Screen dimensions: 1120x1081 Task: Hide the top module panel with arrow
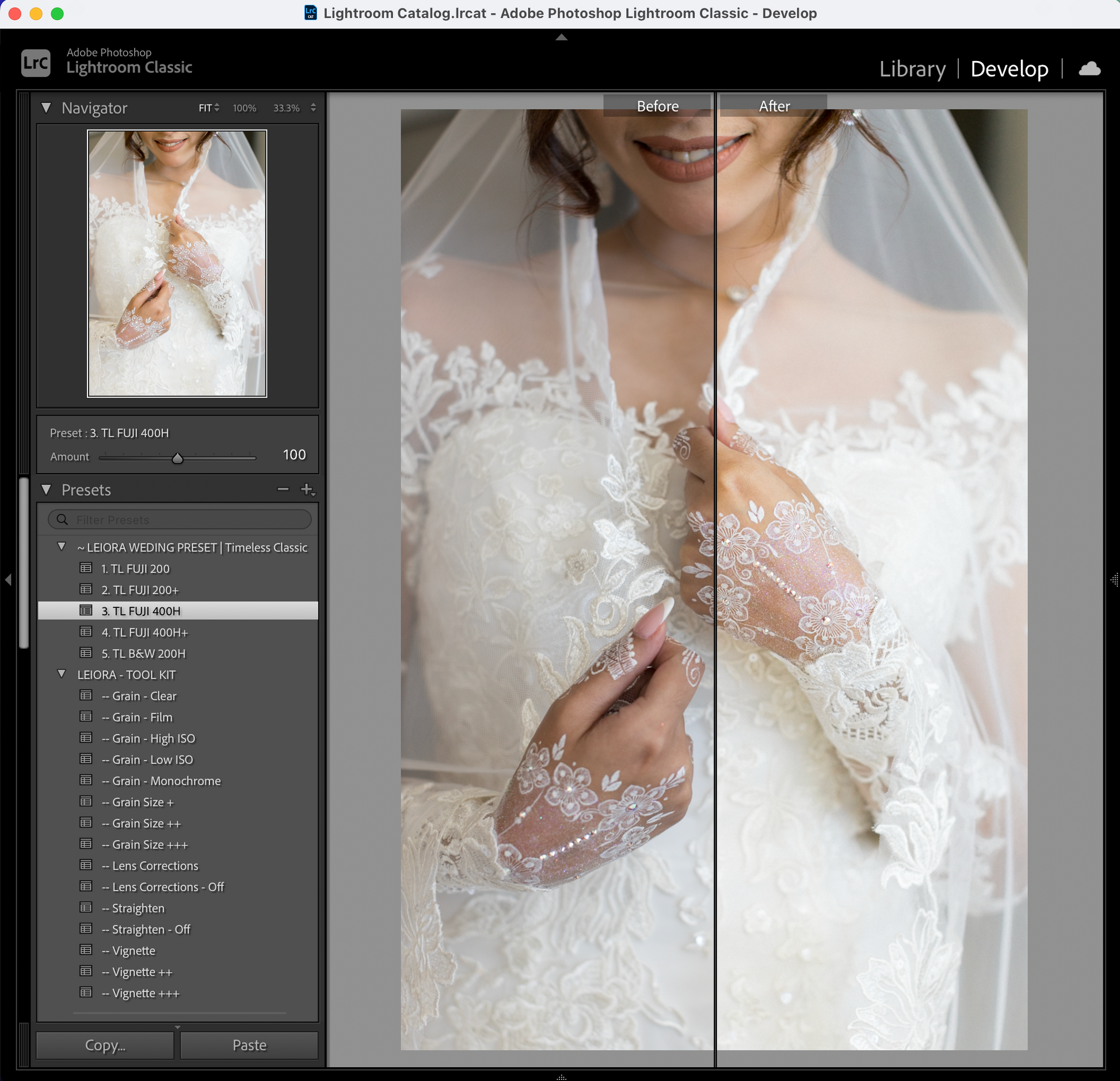561,37
